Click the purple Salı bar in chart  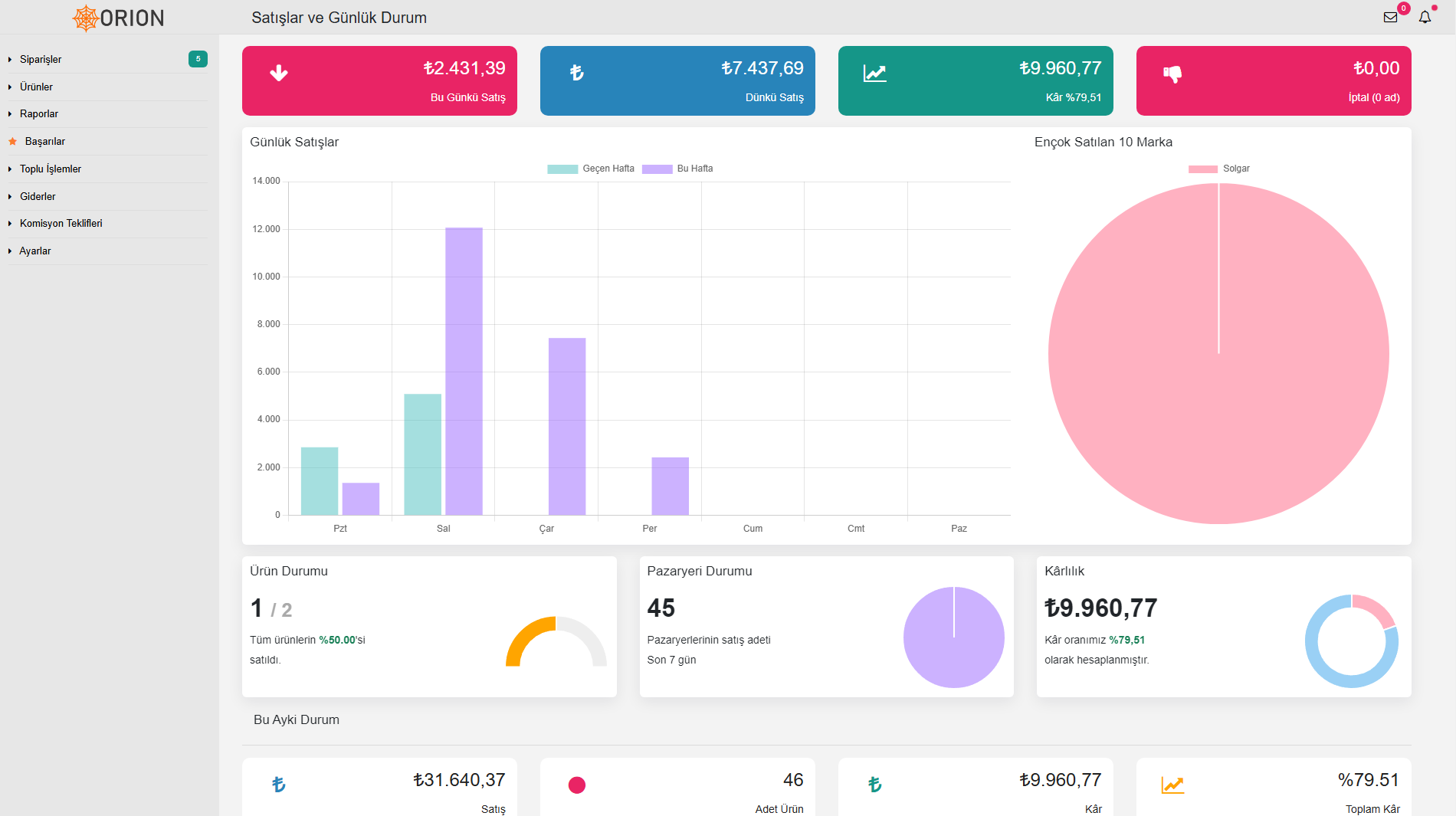pos(464,371)
